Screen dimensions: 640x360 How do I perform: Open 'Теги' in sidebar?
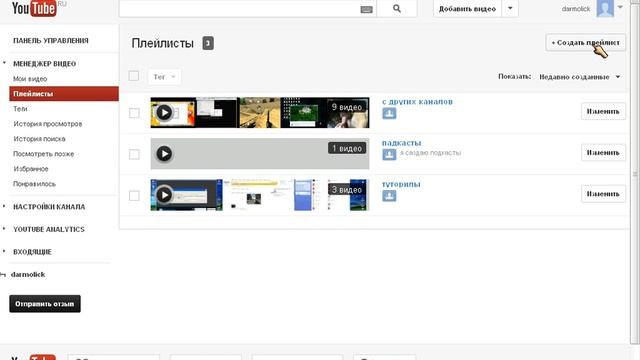[20, 109]
